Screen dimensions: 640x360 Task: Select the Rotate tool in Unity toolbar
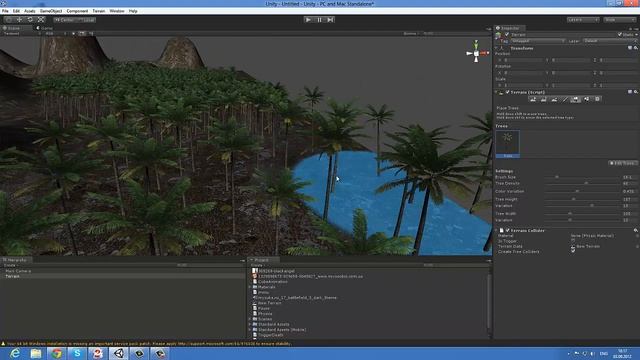(x=30, y=20)
